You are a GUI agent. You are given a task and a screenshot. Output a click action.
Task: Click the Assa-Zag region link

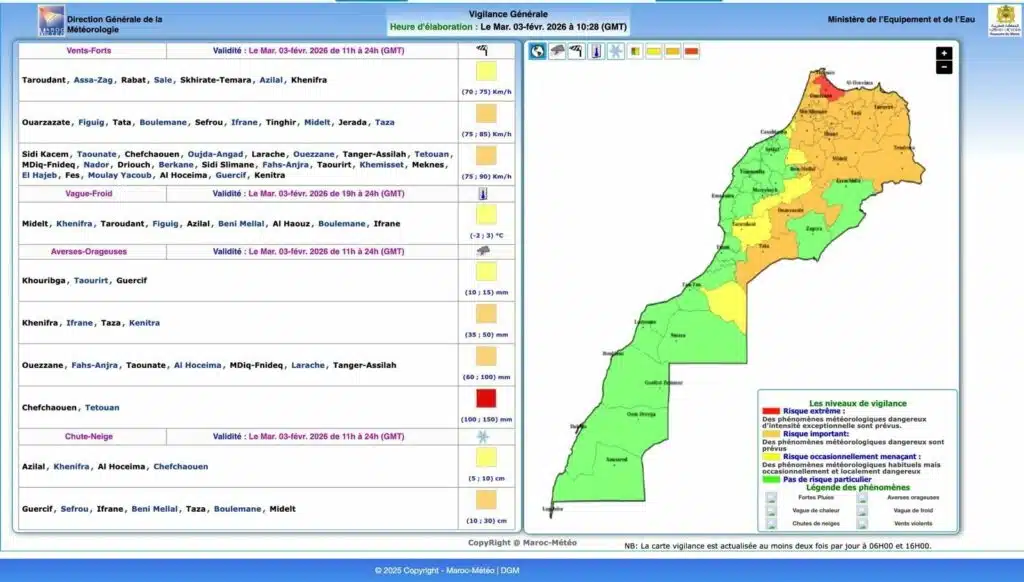click(x=94, y=80)
